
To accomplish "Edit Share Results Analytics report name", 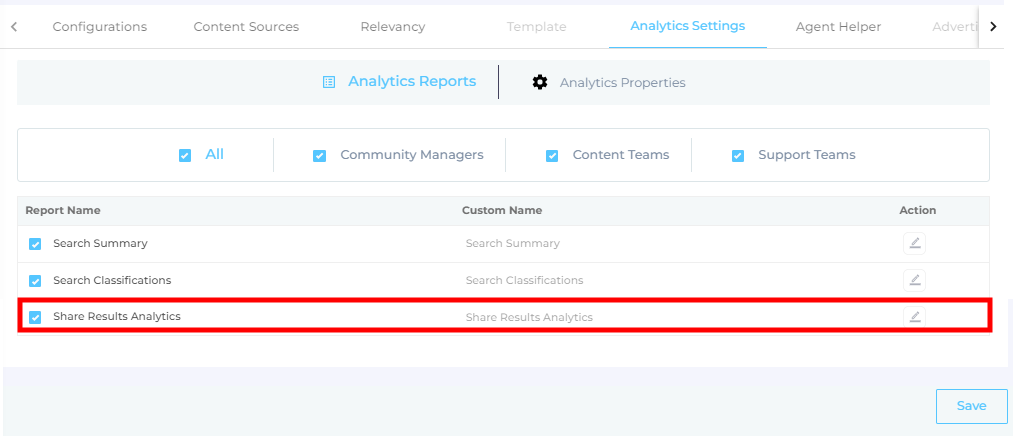I will pos(914,317).
